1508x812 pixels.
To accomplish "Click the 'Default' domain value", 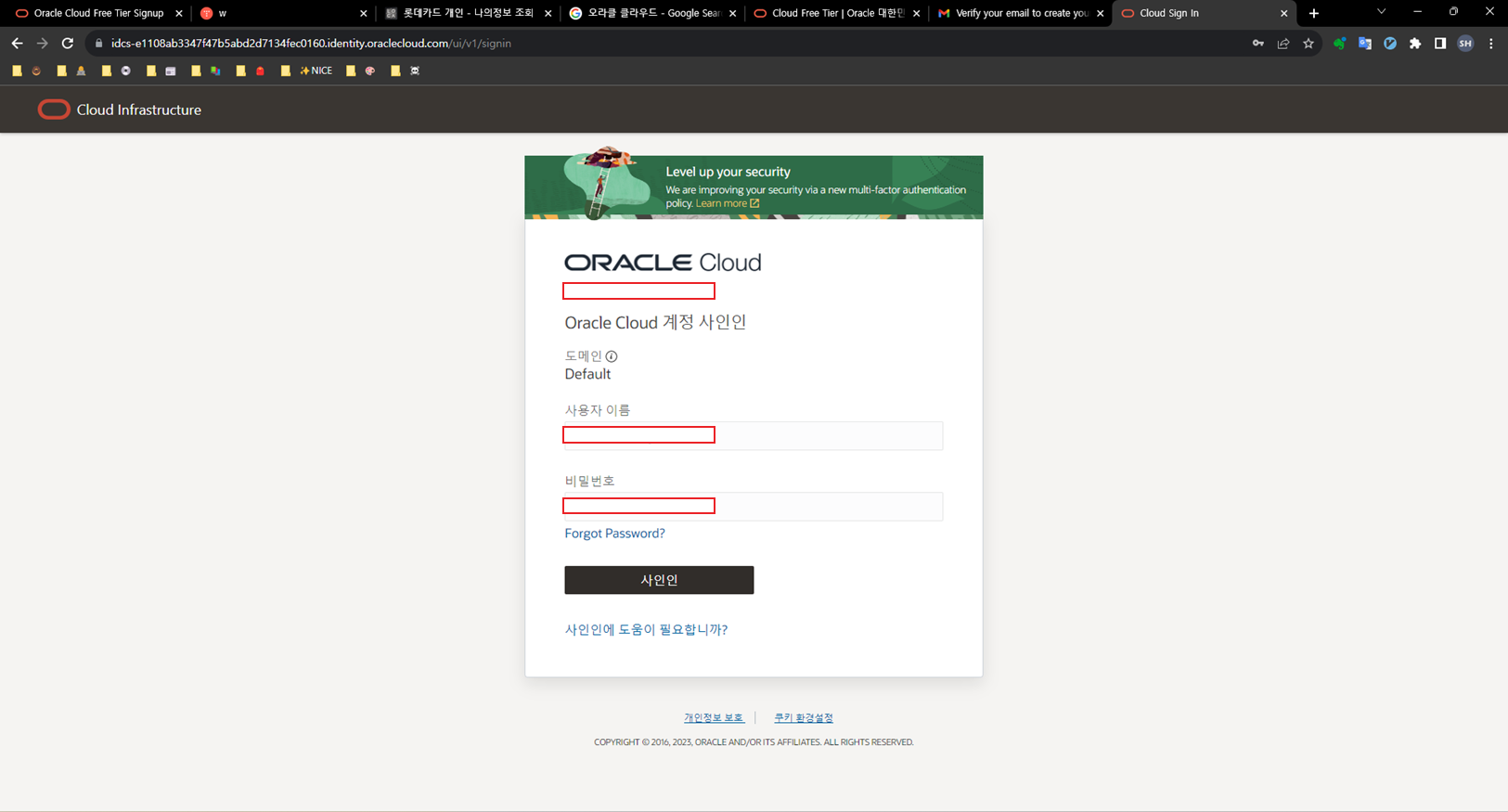I will pyautogui.click(x=587, y=374).
